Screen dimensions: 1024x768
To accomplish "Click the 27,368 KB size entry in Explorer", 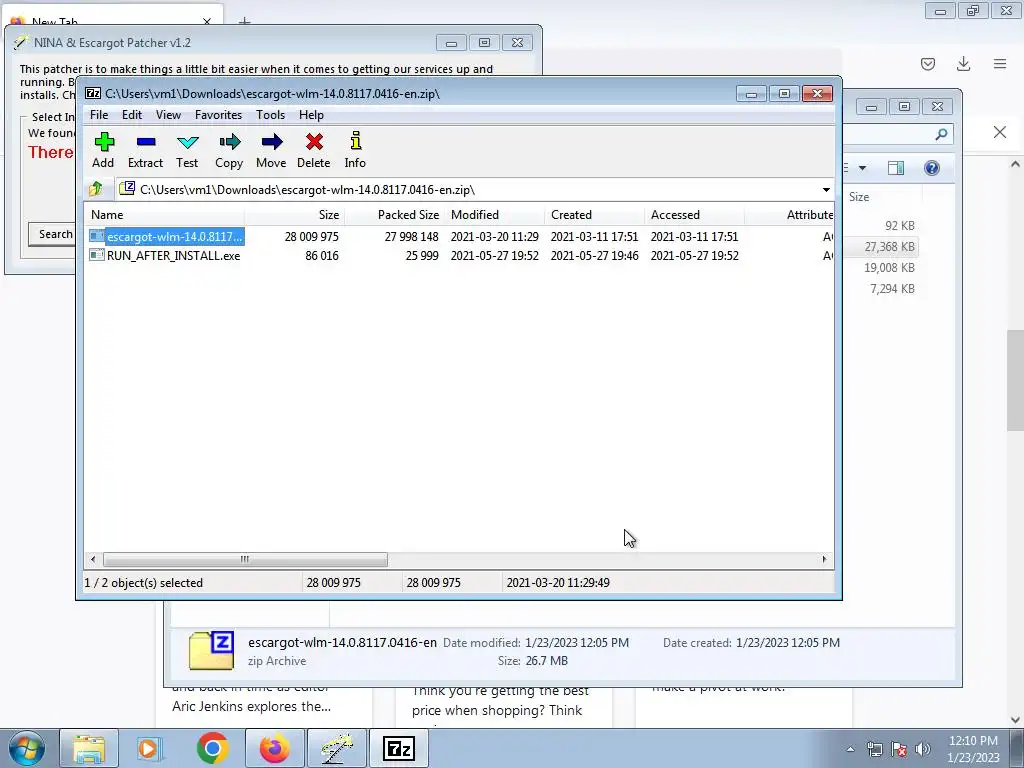I will pyautogui.click(x=889, y=247).
